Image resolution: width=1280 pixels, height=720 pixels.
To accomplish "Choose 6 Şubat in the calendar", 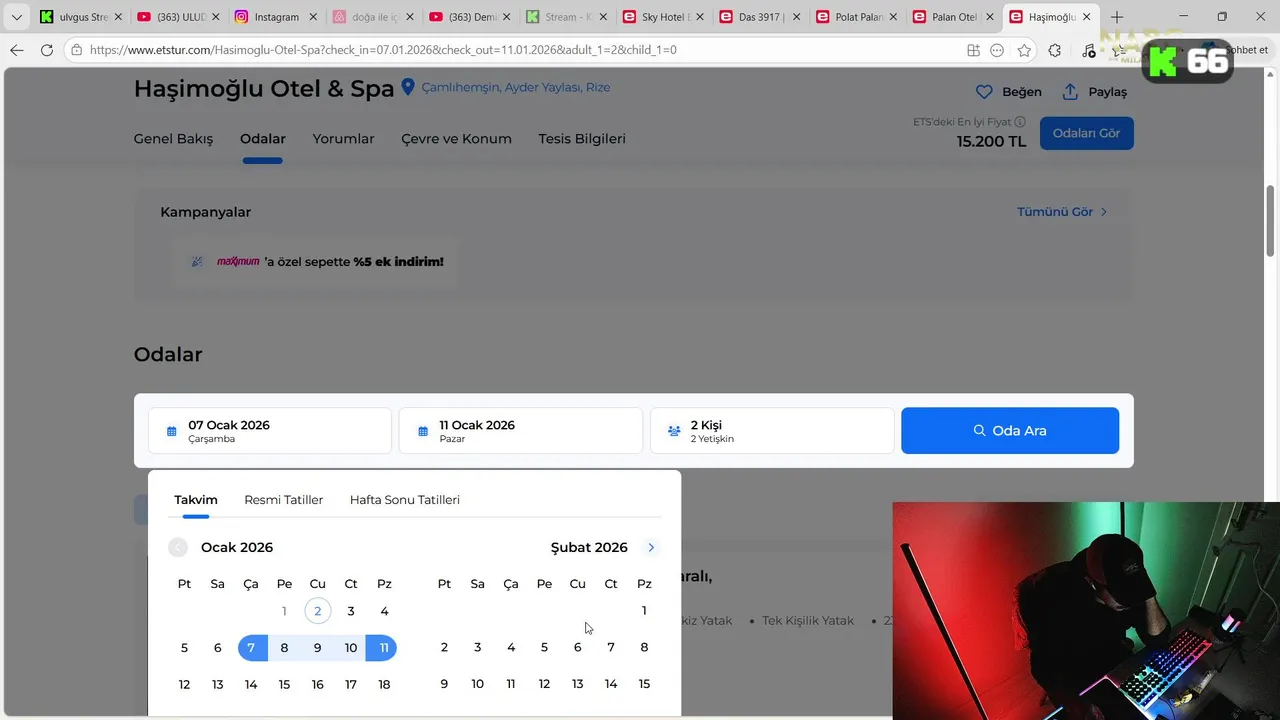I will pyautogui.click(x=577, y=648).
